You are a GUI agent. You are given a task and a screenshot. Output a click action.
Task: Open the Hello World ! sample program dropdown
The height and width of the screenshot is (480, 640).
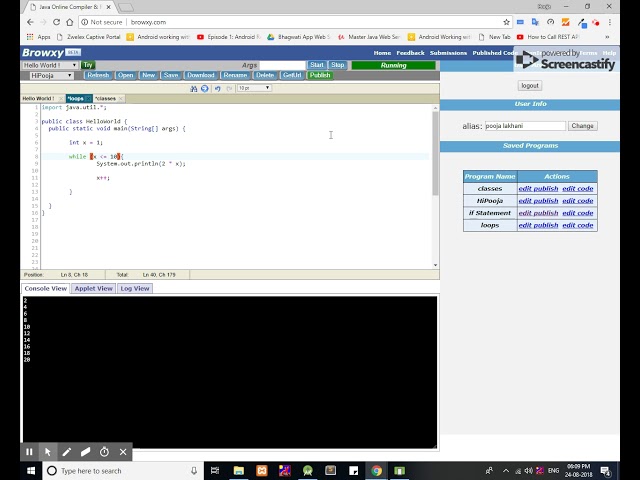pos(50,65)
